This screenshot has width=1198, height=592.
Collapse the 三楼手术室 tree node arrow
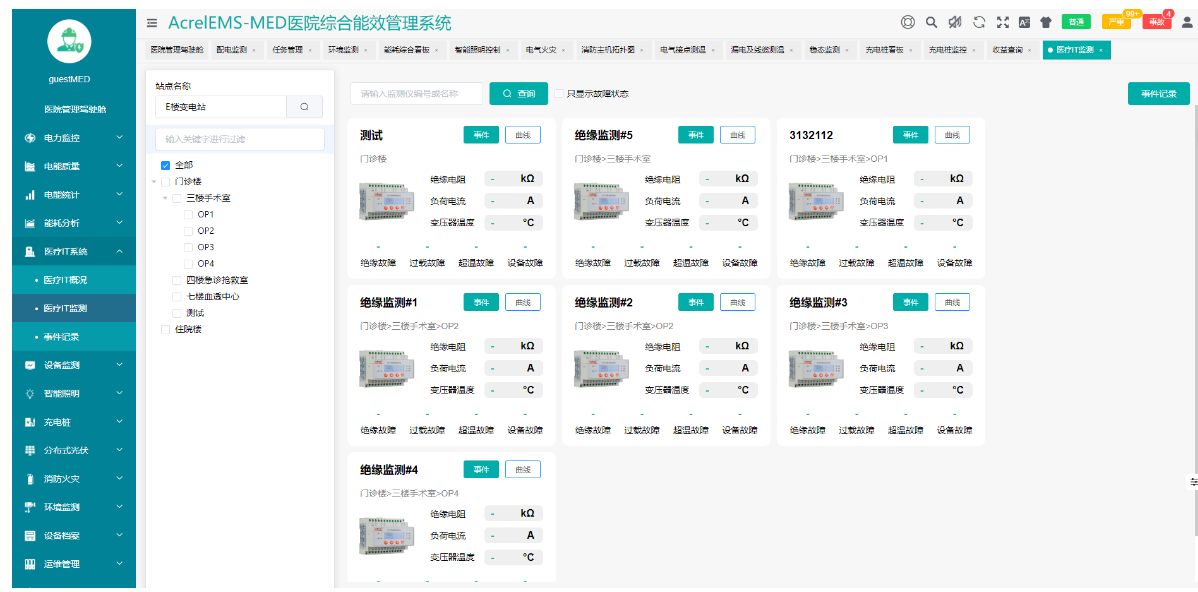(165, 198)
